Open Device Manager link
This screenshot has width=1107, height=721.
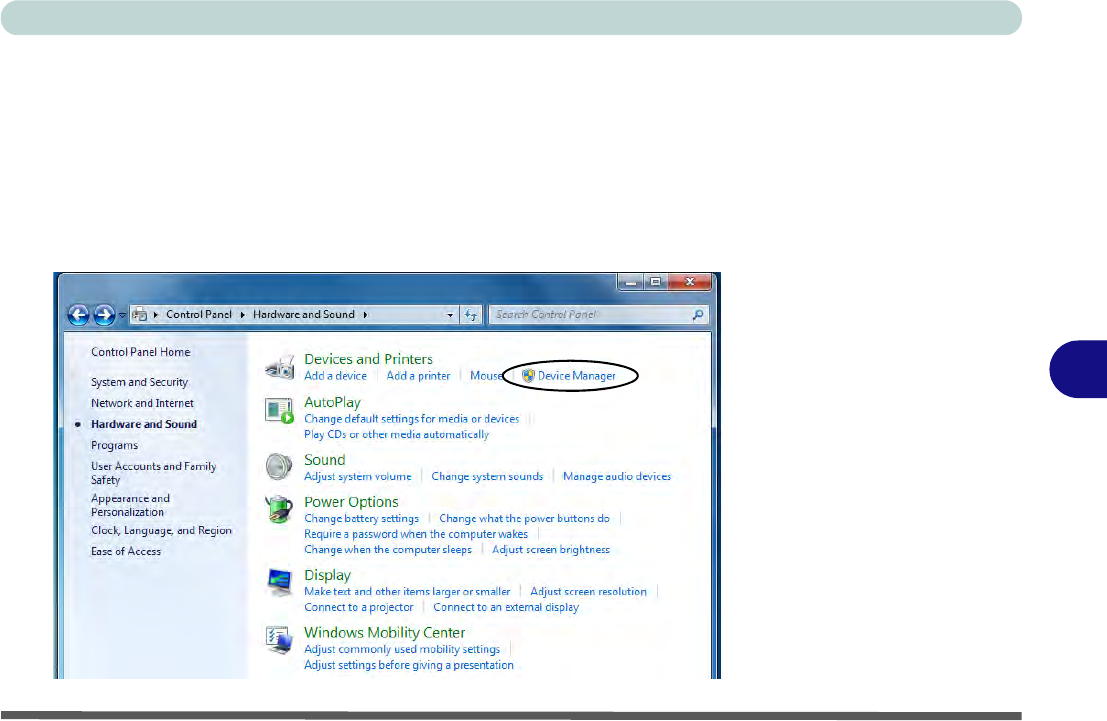click(577, 376)
